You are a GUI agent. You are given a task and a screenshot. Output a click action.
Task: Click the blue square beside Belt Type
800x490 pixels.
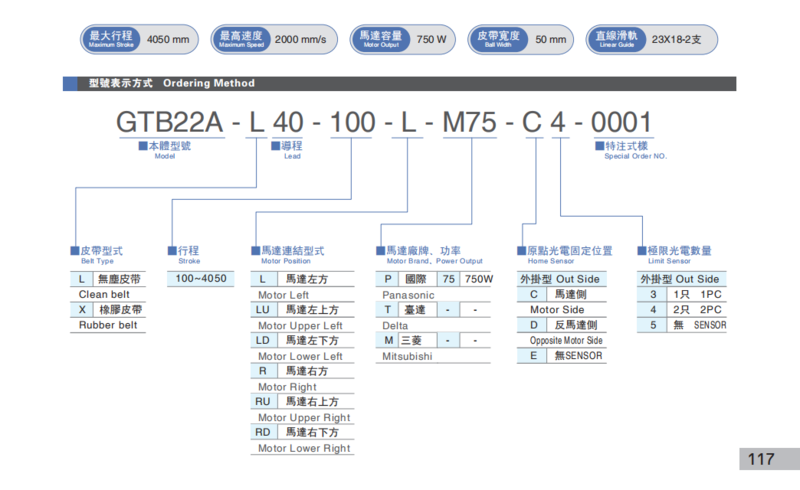74,250
